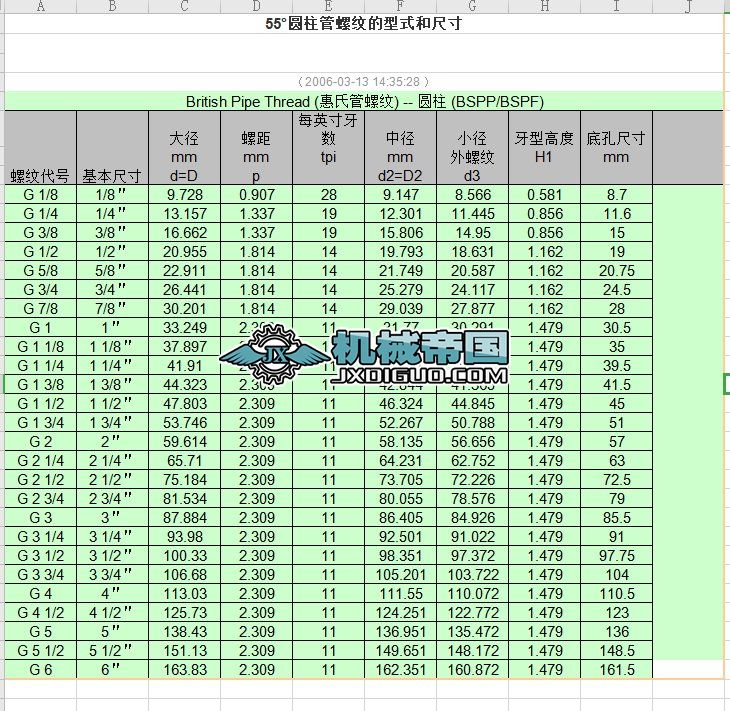
Task: Click the drill size value 148.5
Action: [x=617, y=650]
